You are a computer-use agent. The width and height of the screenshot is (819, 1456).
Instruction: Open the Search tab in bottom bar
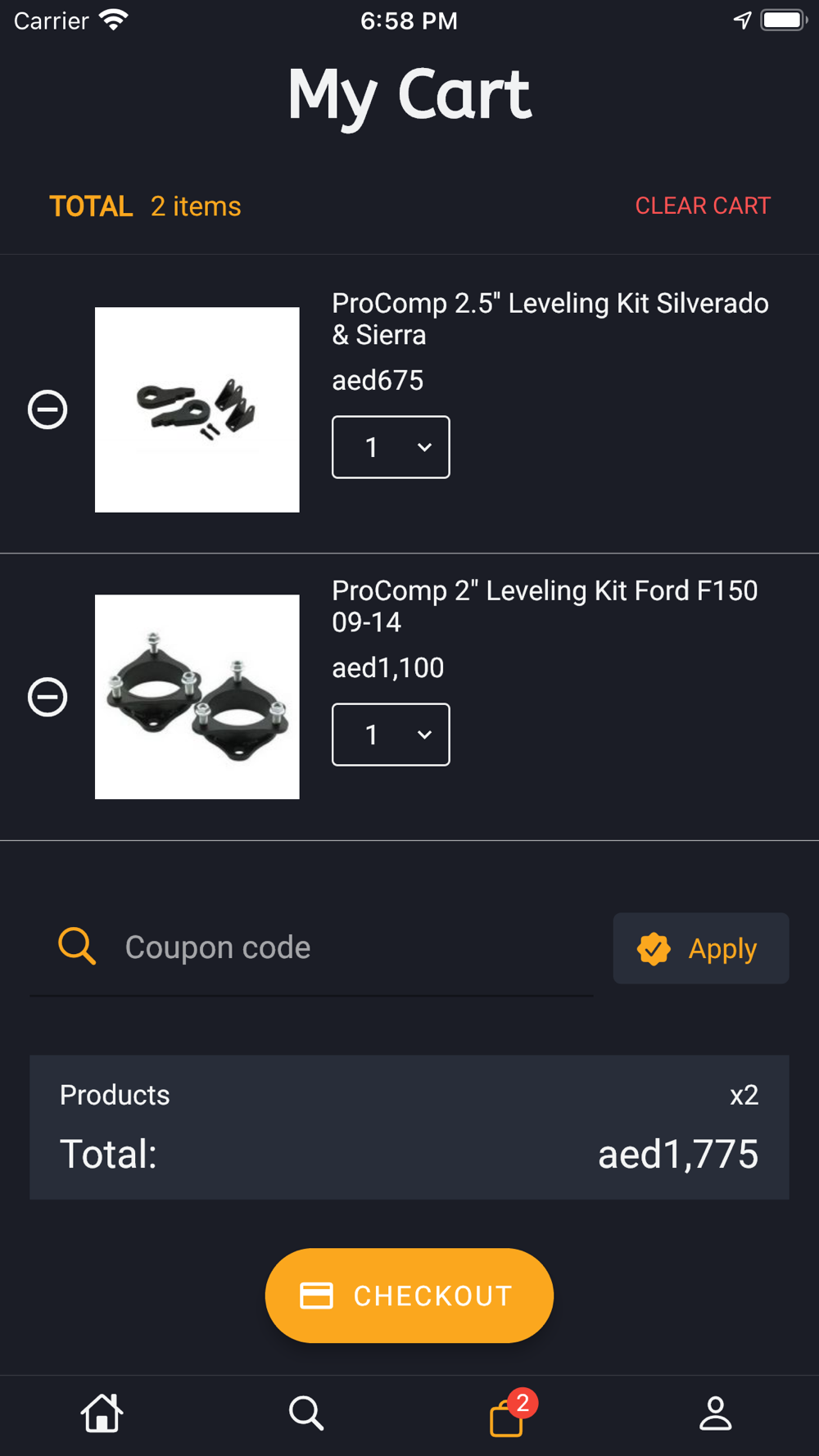tap(306, 1413)
